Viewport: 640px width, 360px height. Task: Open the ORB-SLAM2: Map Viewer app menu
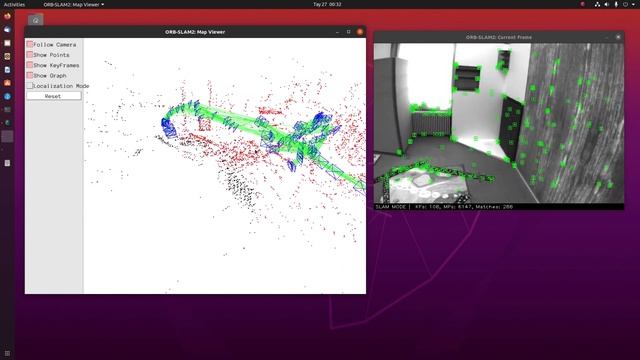pos(74,4)
